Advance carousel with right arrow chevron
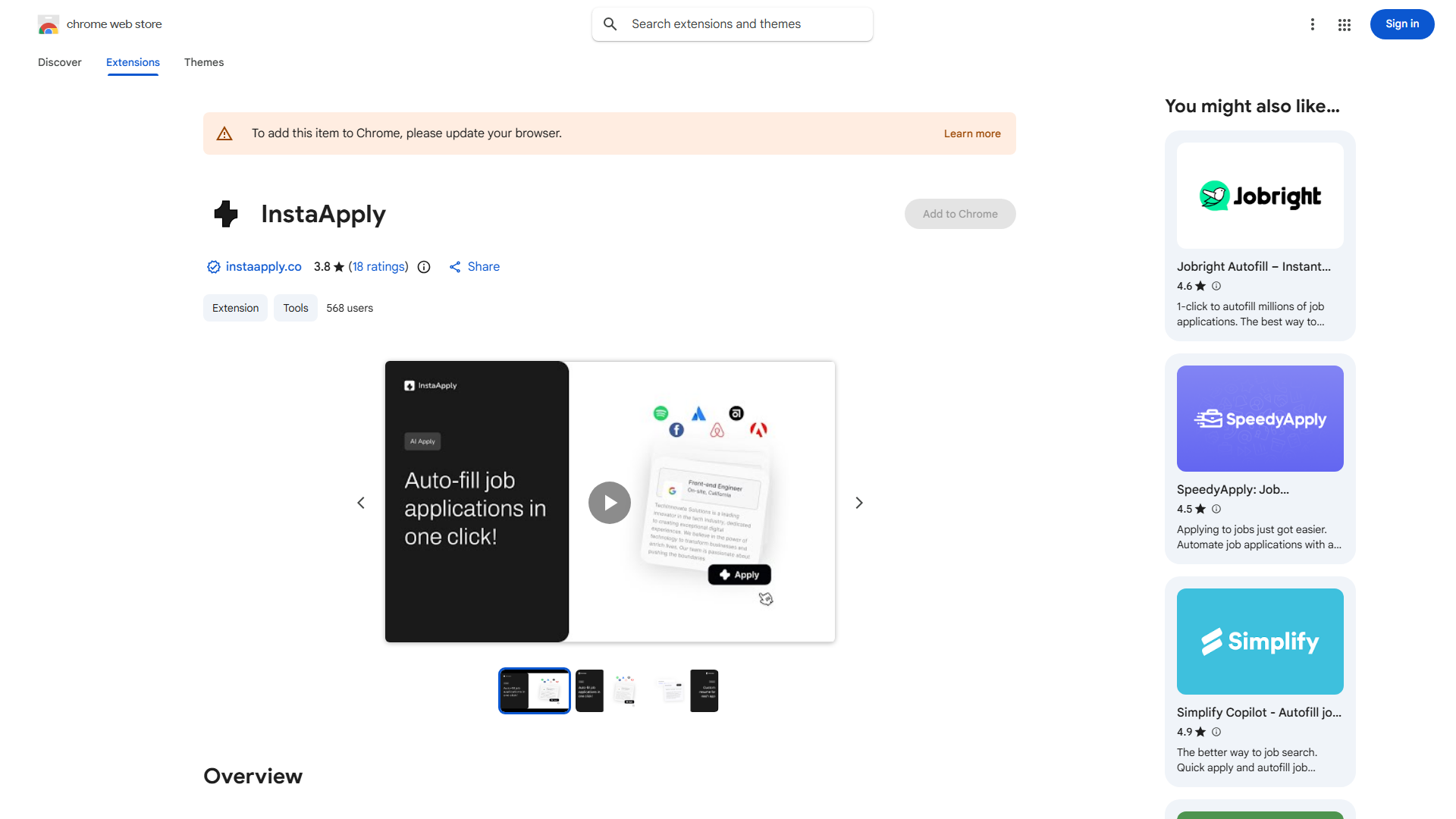Viewport: 1456px width, 819px height. pos(858,502)
